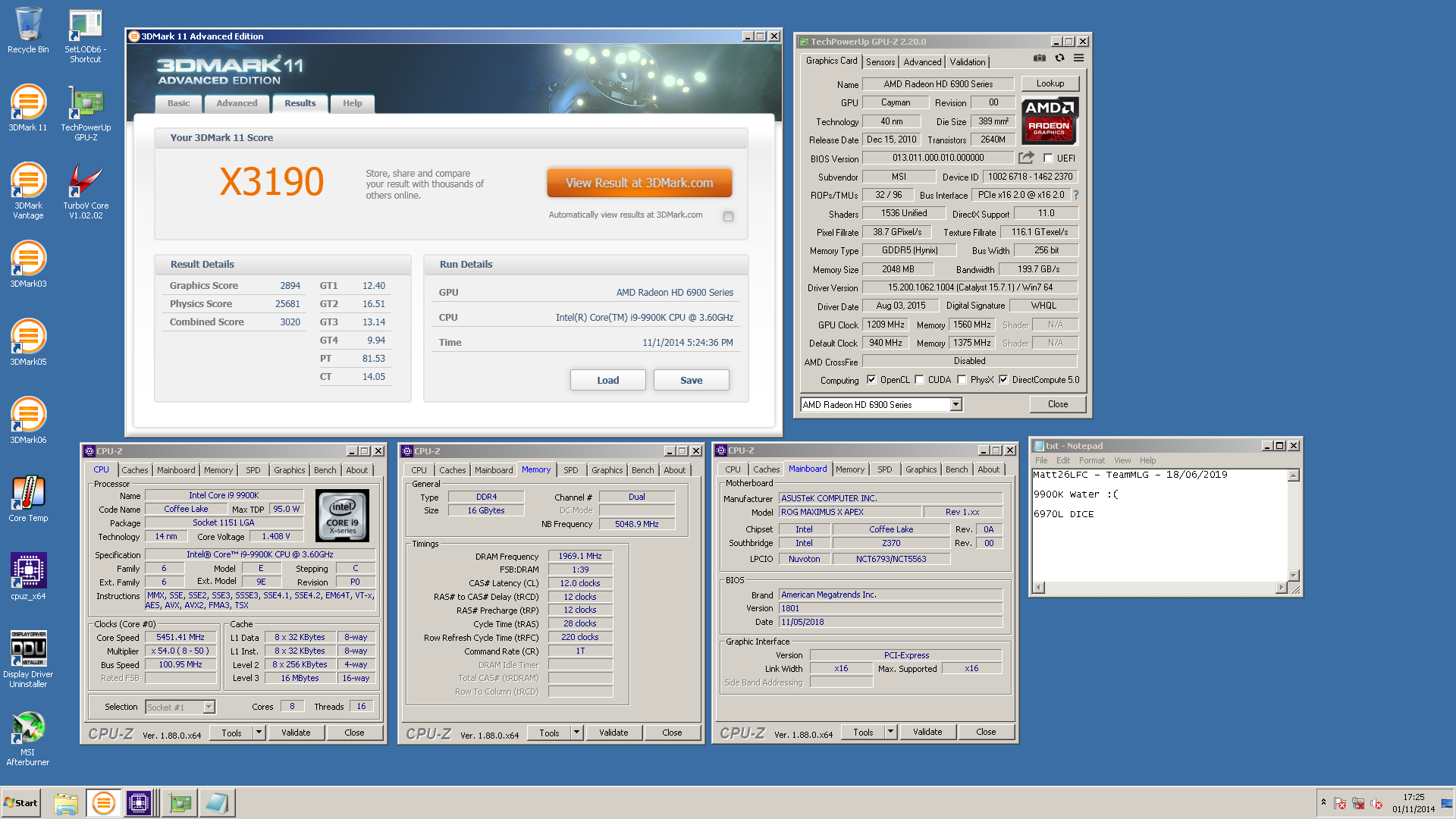Screen dimensions: 1456x819
Task: Switch to the Basic tab in 3DMark 11
Action: coord(179,103)
